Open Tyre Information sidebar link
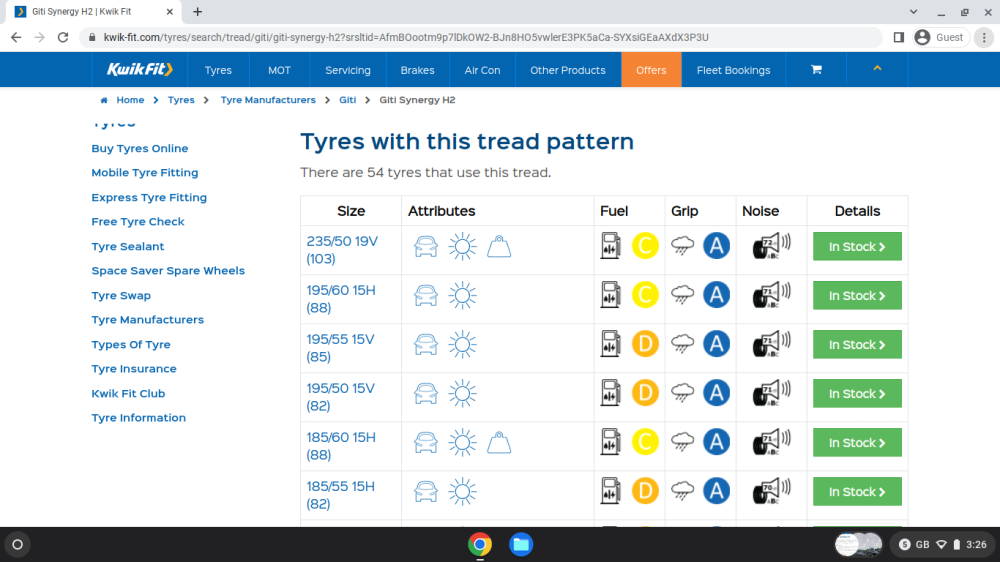The image size is (1000, 562). 138,418
